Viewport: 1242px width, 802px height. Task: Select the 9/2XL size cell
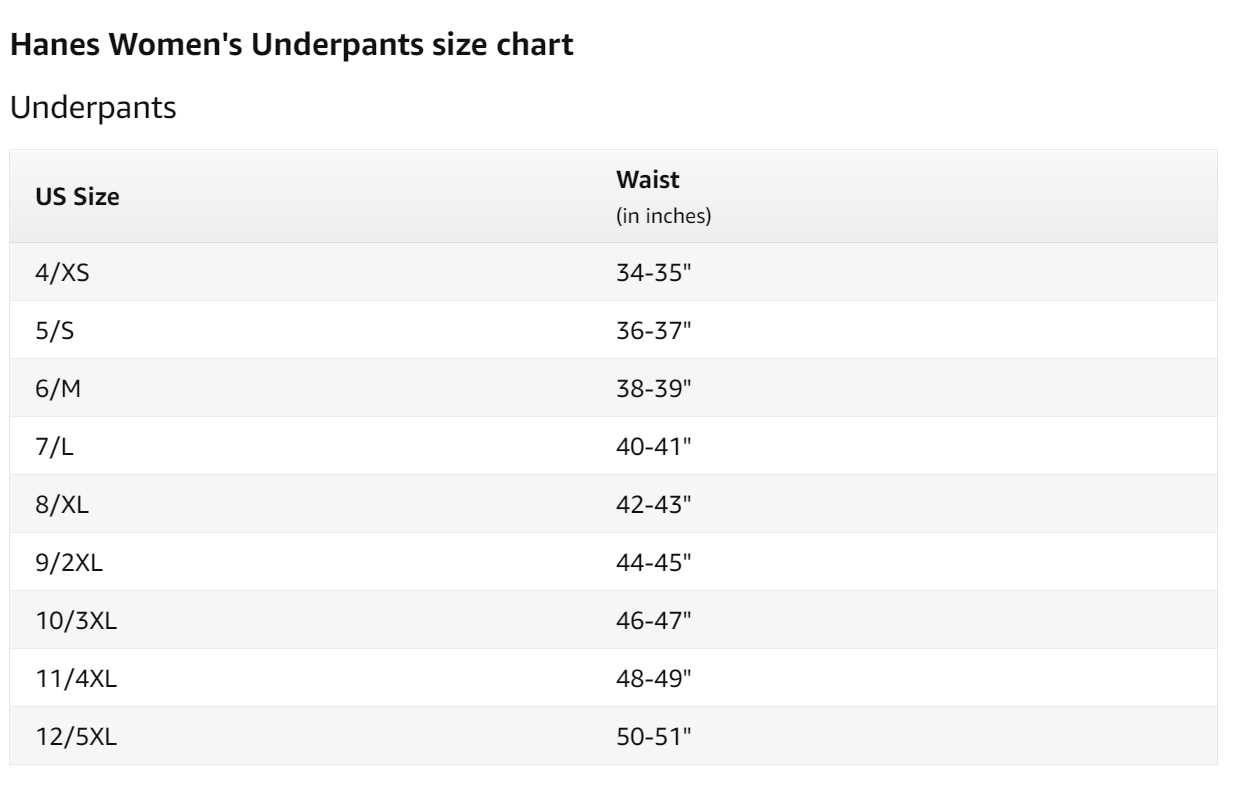click(69, 562)
